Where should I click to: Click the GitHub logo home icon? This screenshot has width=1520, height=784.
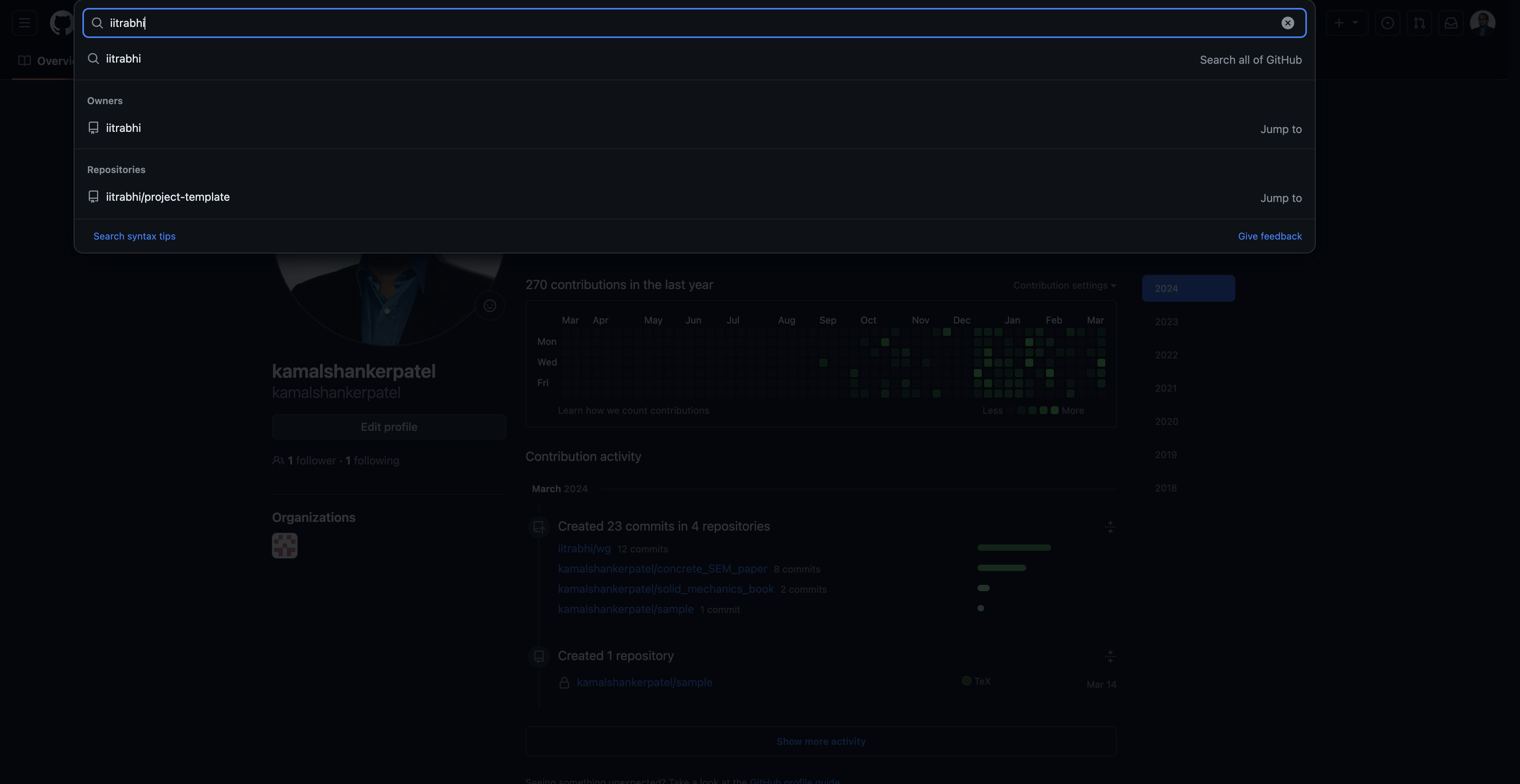61,23
